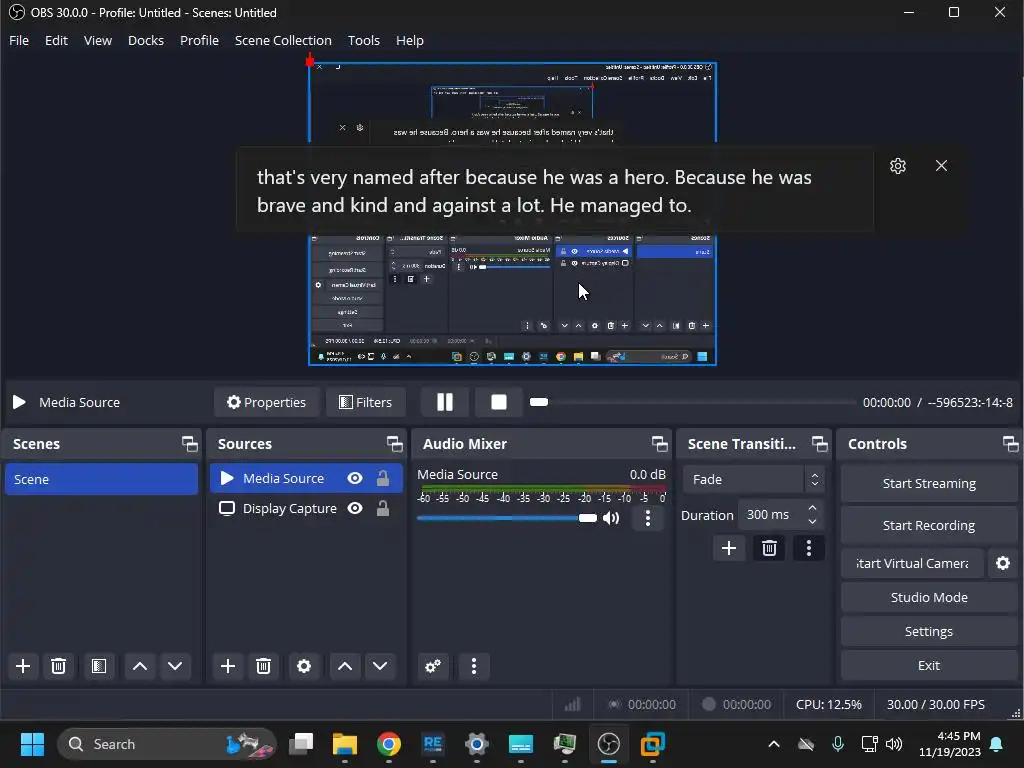
Task: Select the Scene item in Scenes list
Action: pyautogui.click(x=101, y=479)
